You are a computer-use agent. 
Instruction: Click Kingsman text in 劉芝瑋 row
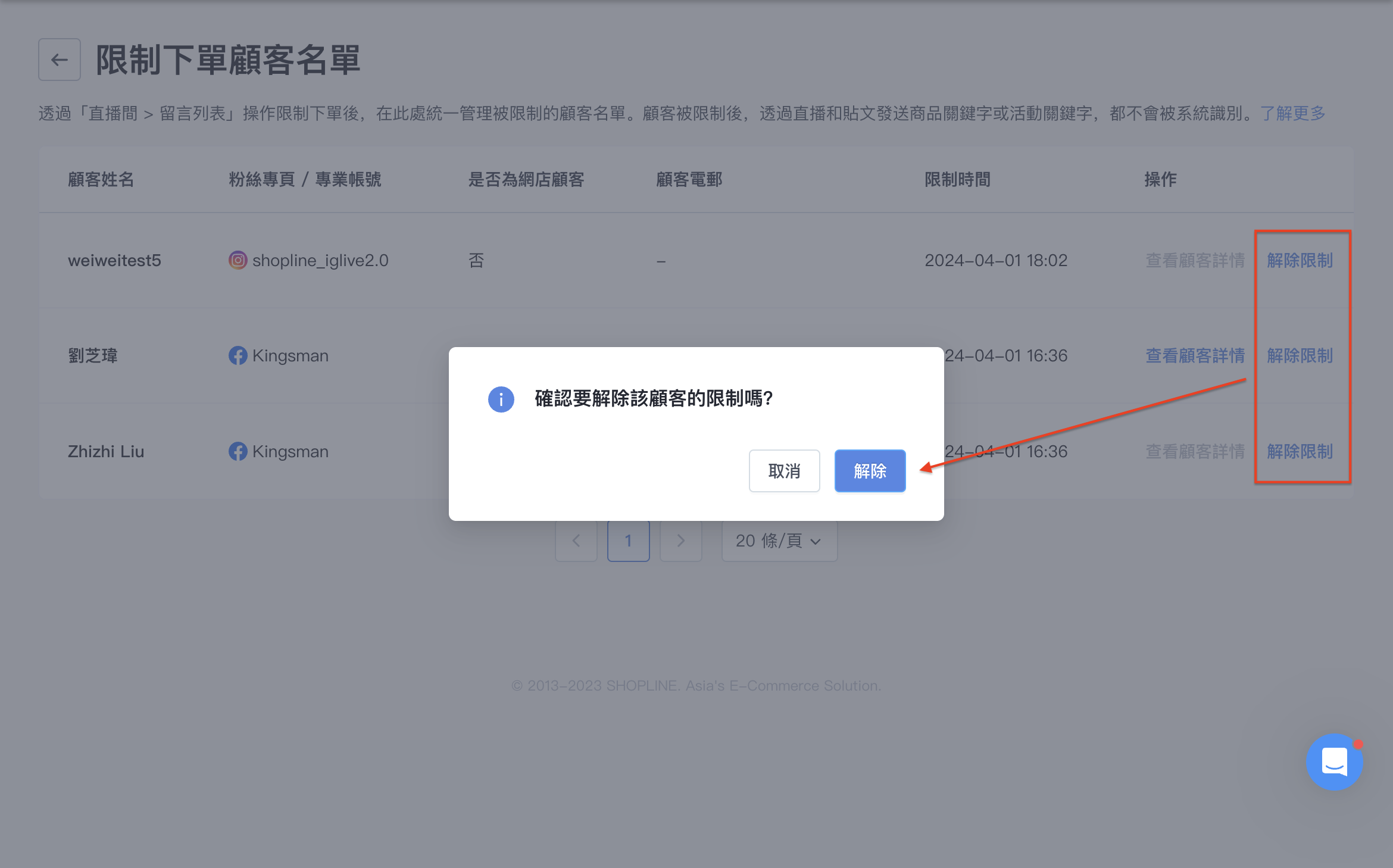(291, 355)
